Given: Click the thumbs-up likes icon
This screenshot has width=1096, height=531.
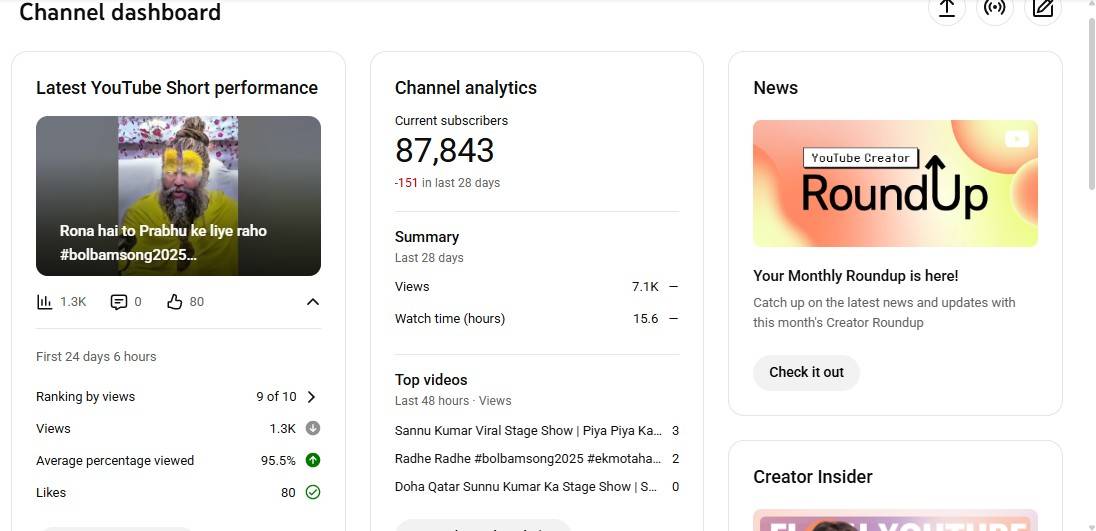Looking at the screenshot, I should click(x=175, y=302).
